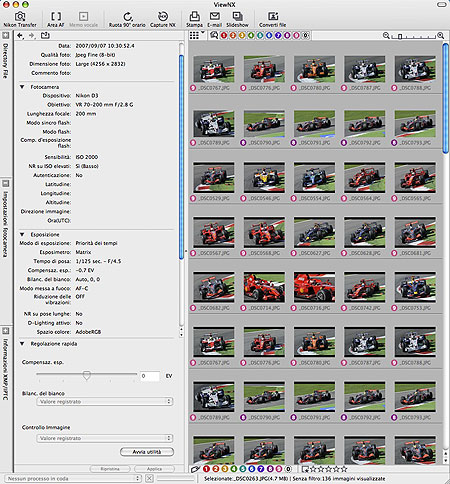Filter thumbnails by red label 1
This screenshot has height=484, width=450.
point(224,35)
